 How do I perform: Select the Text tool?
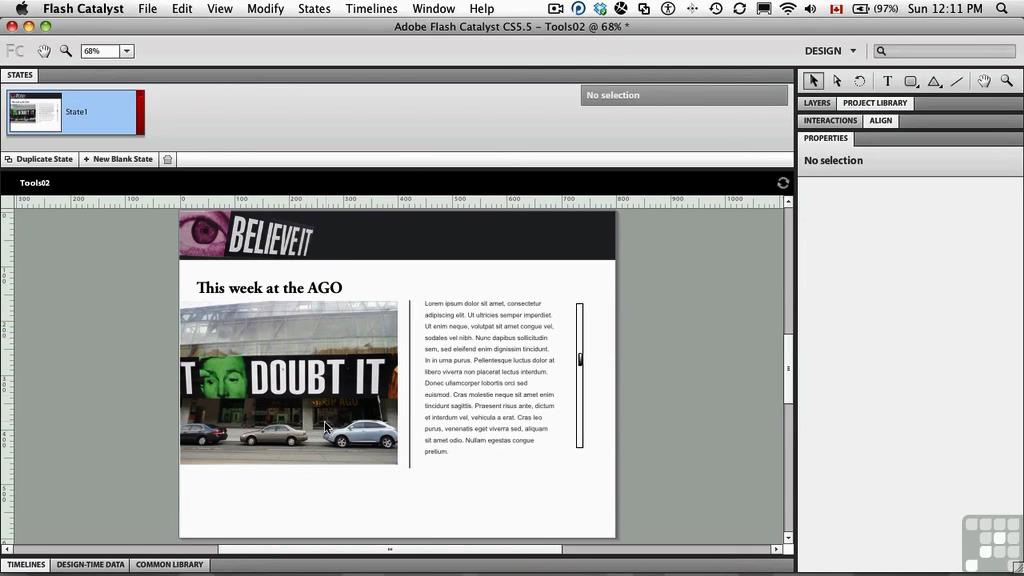[x=887, y=81]
